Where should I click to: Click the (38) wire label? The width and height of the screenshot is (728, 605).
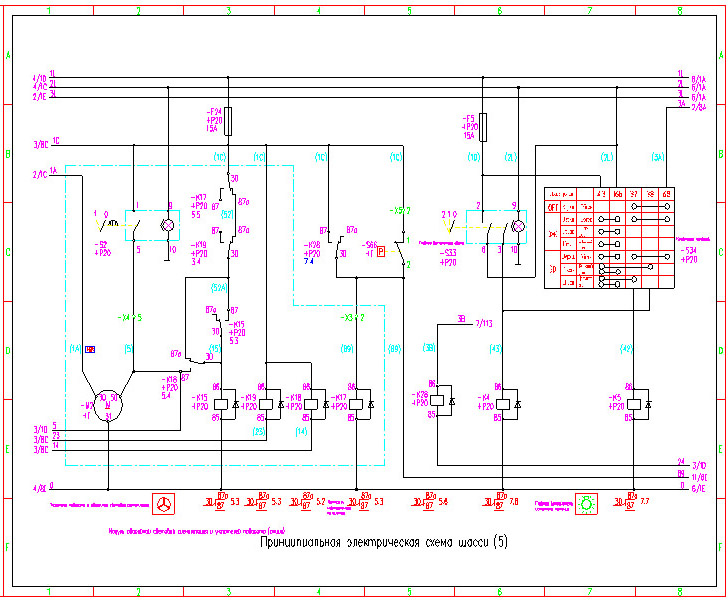tap(429, 347)
